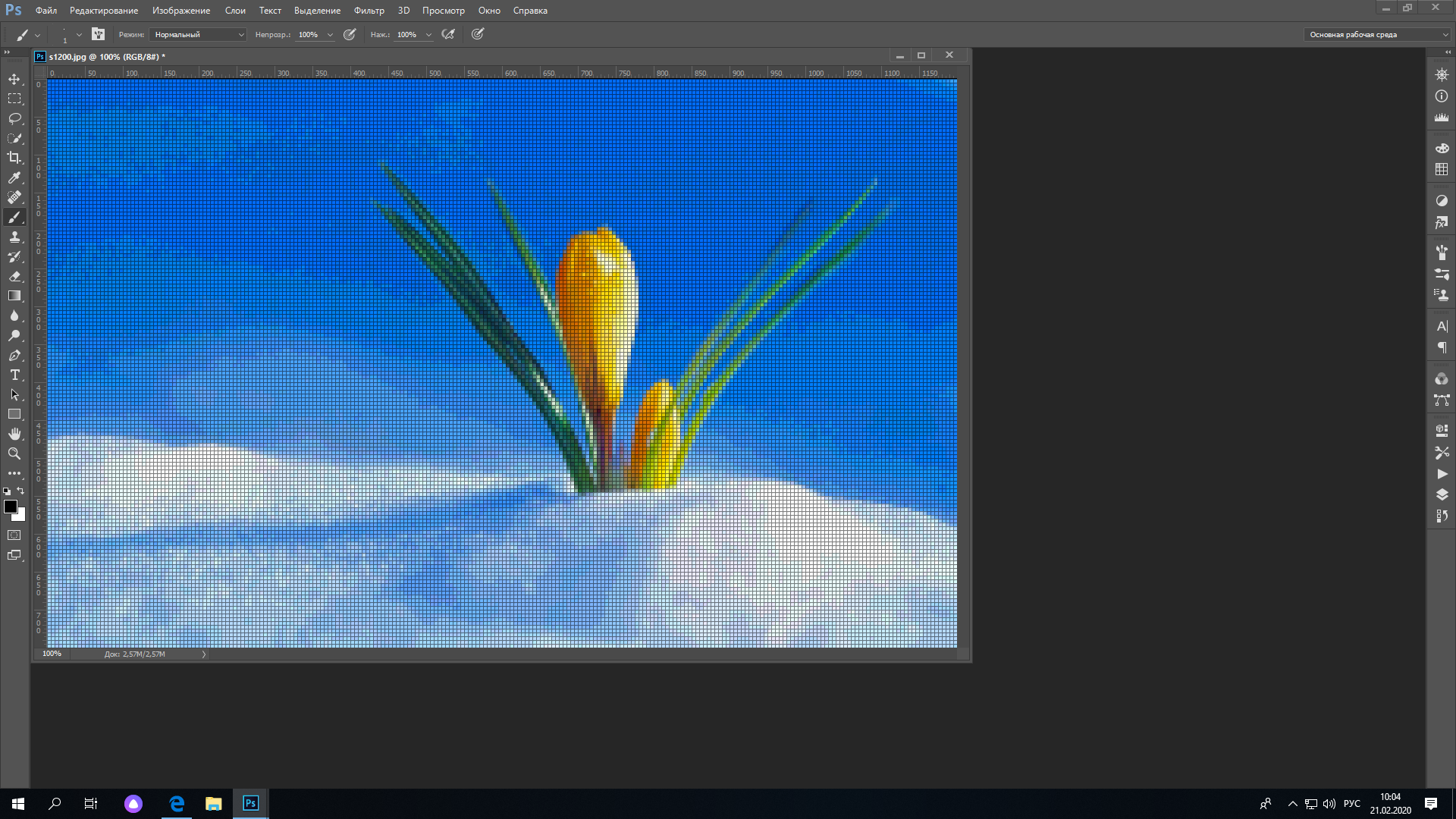1456x819 pixels.
Task: Open the blend mode dropdown Нормальный
Action: 199,34
